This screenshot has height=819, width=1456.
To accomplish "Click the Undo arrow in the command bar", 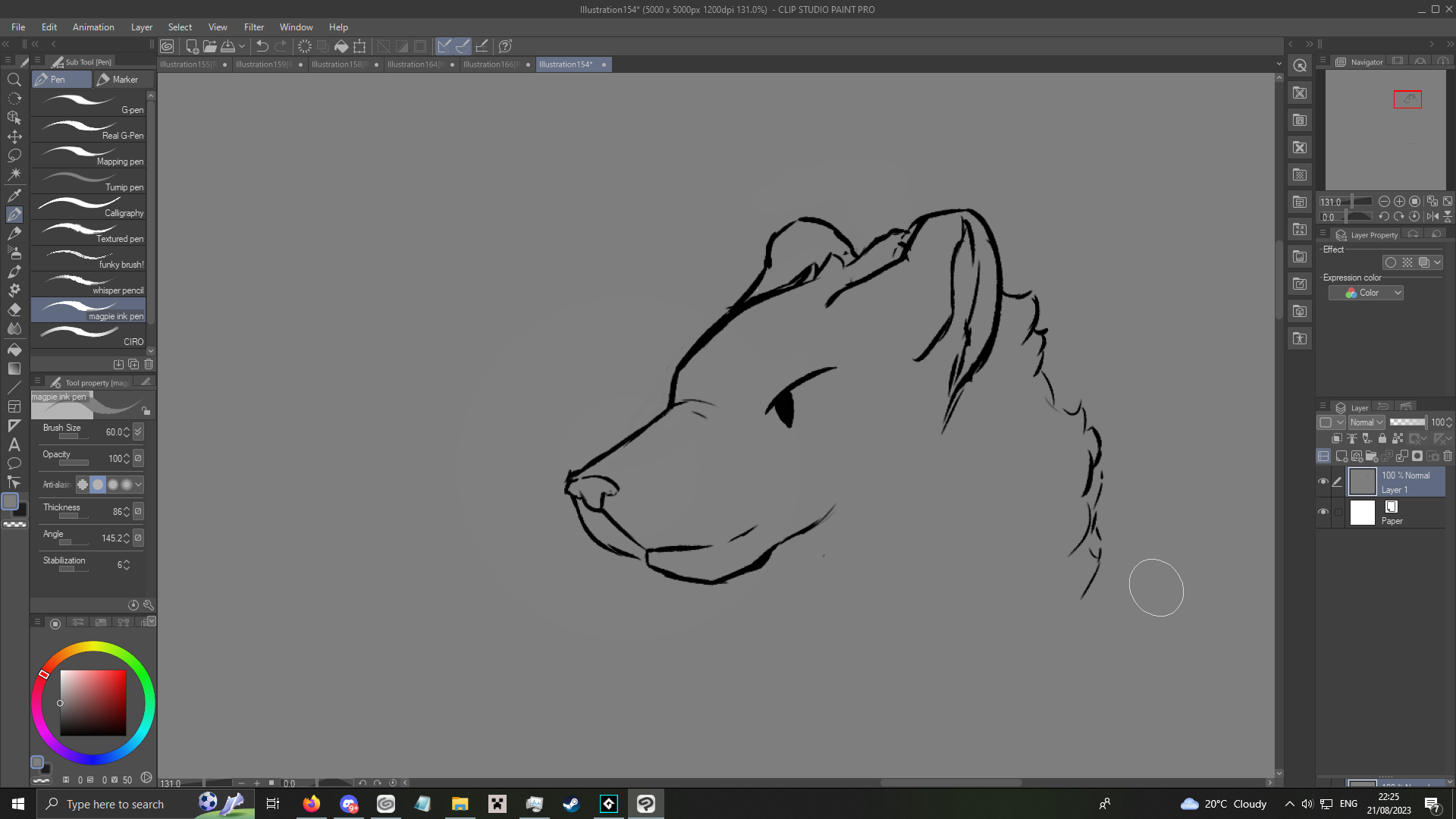I will pos(262,46).
